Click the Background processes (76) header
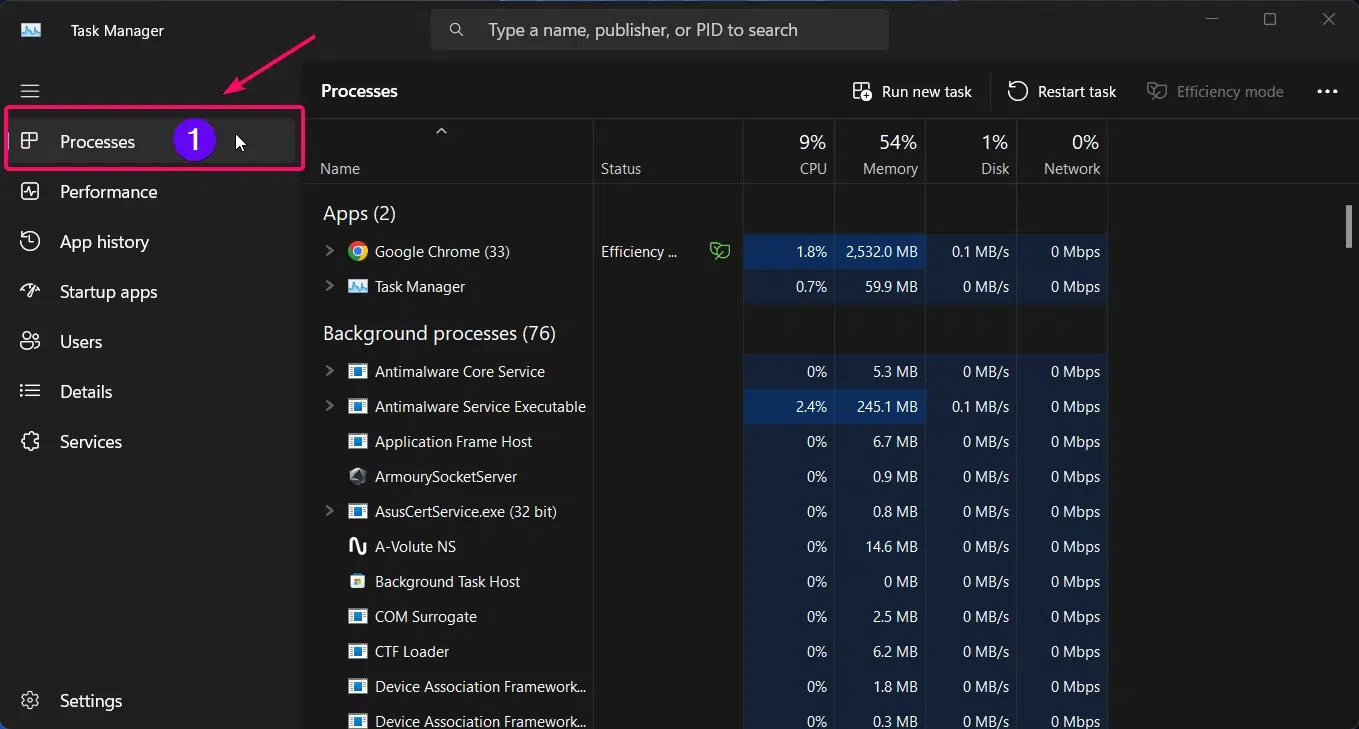This screenshot has height=729, width=1359. [x=439, y=333]
